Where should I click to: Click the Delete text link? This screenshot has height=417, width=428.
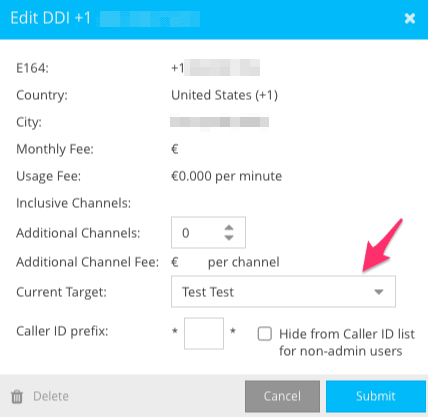[x=51, y=396]
